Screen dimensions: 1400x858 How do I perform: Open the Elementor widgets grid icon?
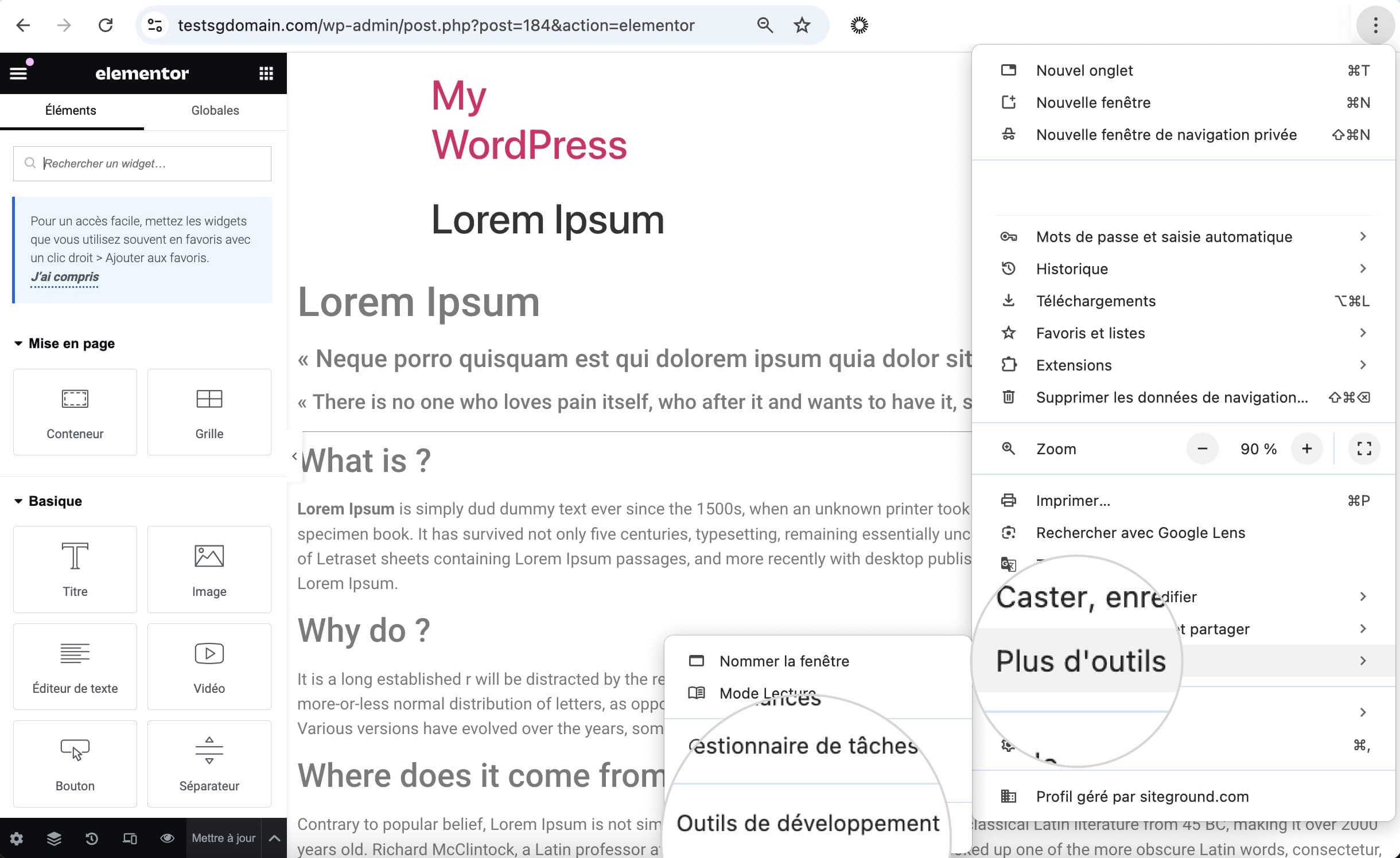coord(266,73)
